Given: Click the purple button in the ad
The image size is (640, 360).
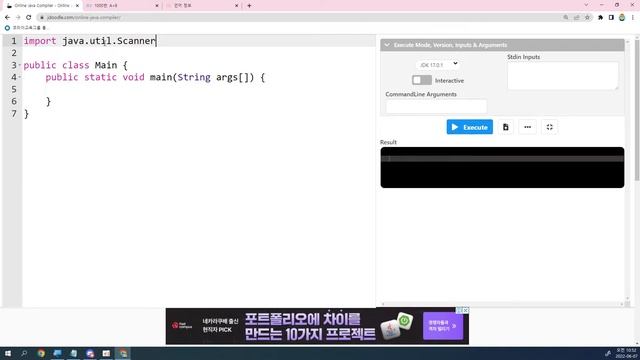Looking at the screenshot, I should click(x=443, y=326).
